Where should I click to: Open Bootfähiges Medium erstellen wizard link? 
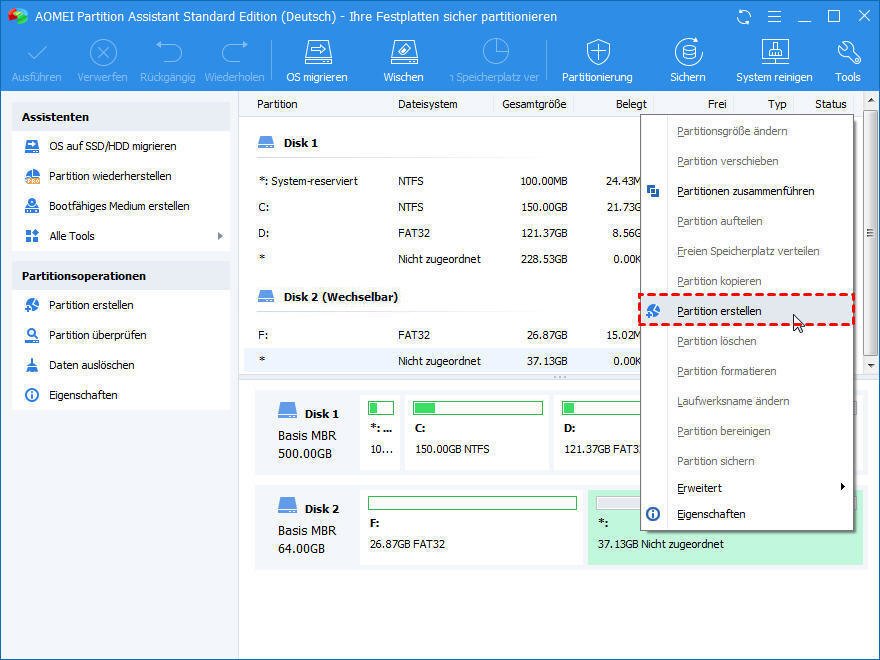119,206
